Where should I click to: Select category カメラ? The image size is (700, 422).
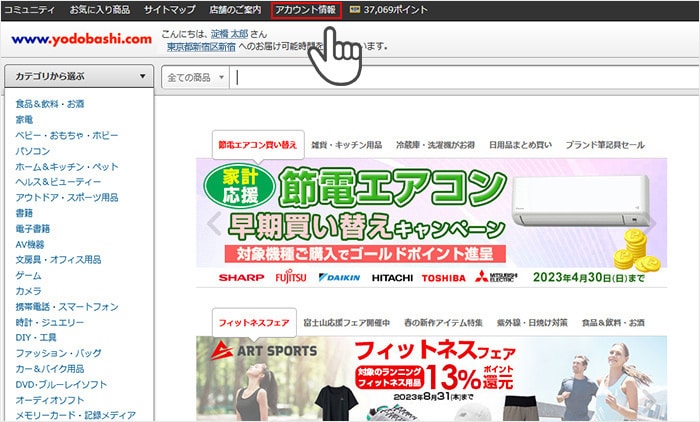[29, 291]
